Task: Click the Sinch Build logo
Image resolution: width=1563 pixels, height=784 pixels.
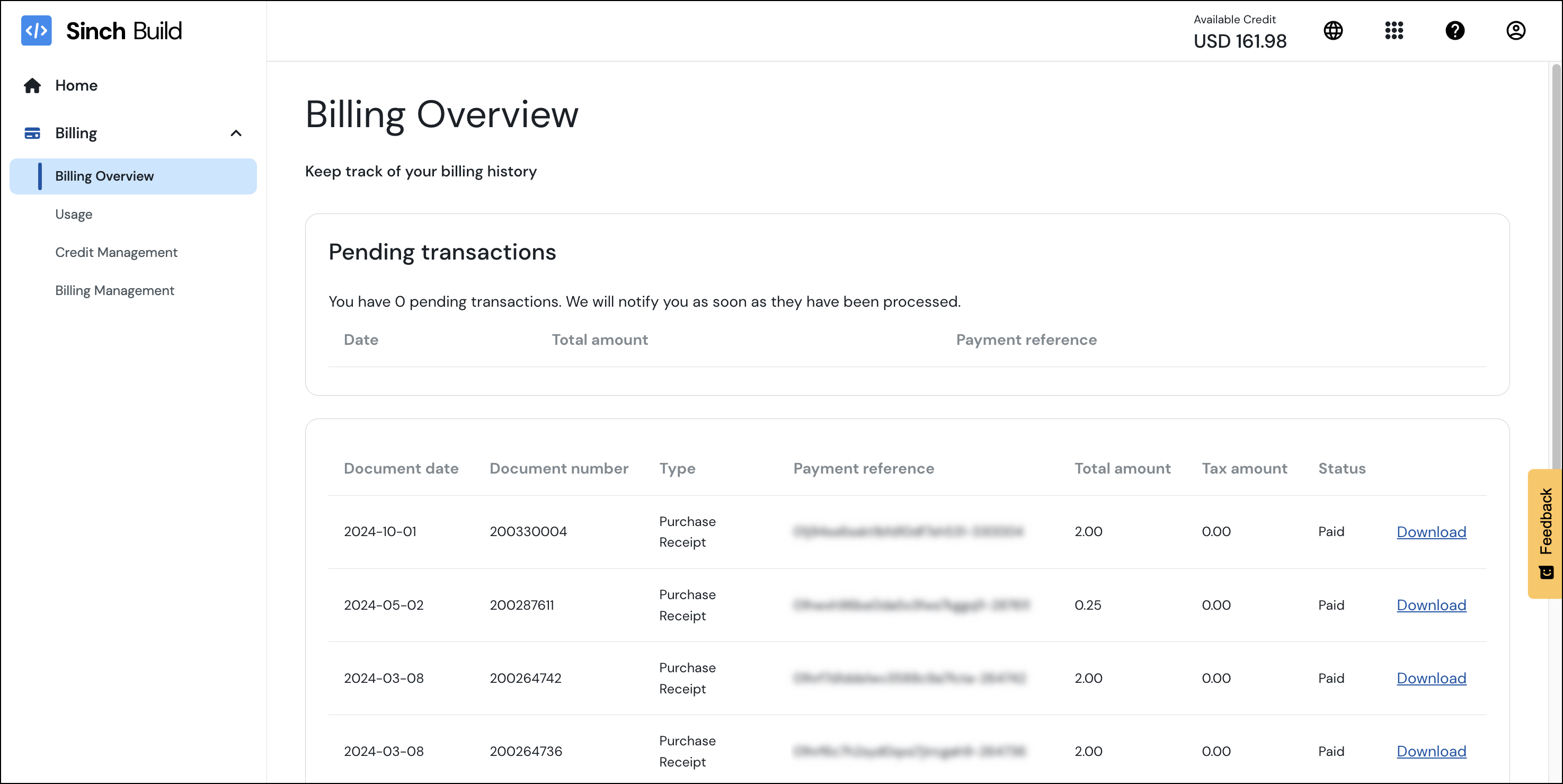Action: tap(101, 30)
